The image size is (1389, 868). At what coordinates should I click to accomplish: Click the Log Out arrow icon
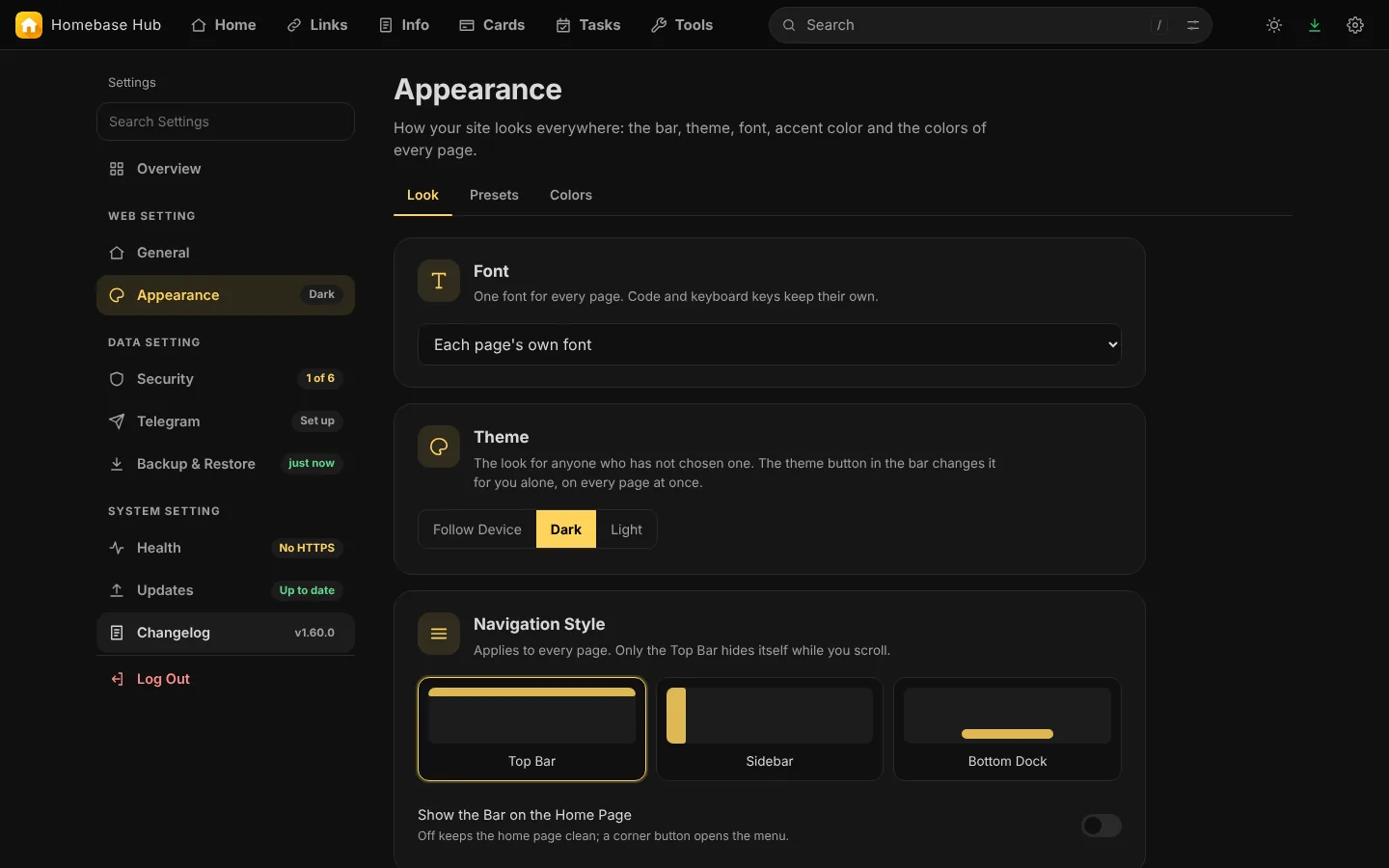pyautogui.click(x=117, y=679)
